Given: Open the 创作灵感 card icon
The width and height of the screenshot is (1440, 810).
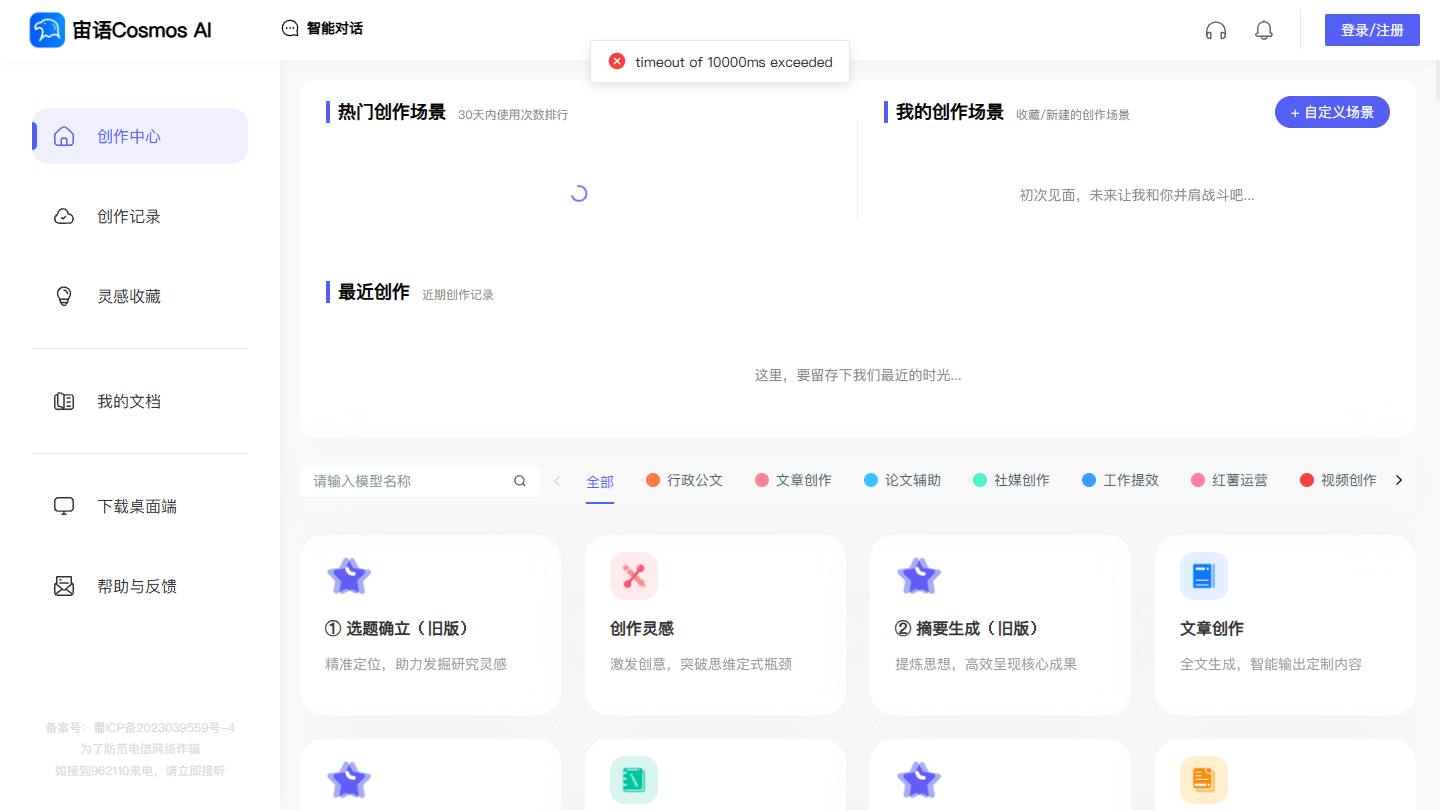Looking at the screenshot, I should tap(634, 576).
